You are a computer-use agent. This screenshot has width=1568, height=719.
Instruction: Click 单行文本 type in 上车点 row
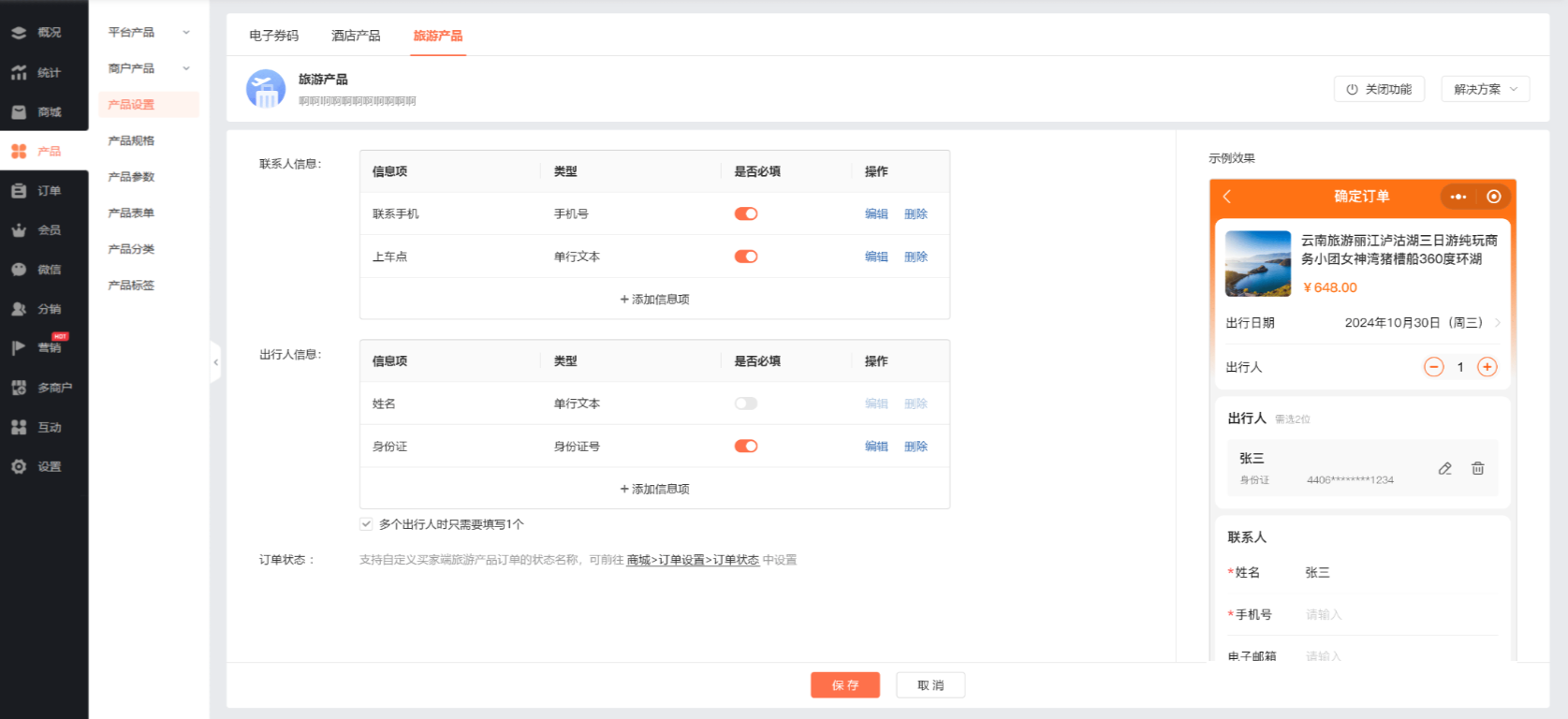577,257
